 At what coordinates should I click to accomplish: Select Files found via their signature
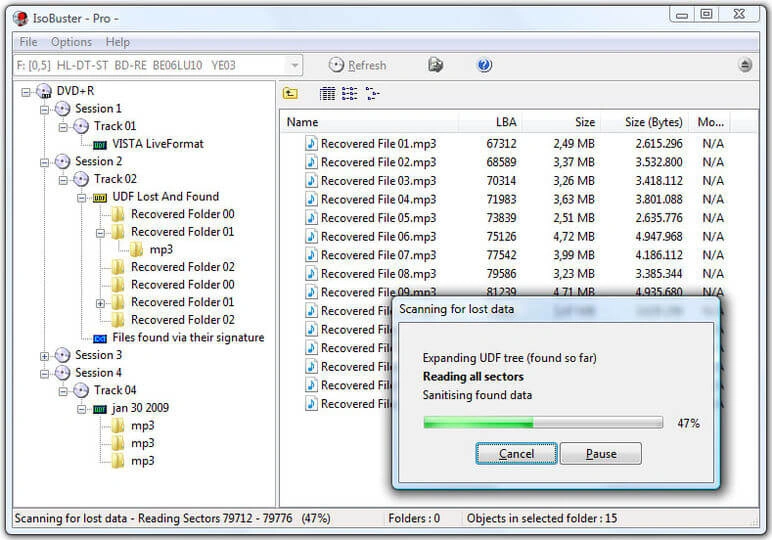click(x=188, y=337)
